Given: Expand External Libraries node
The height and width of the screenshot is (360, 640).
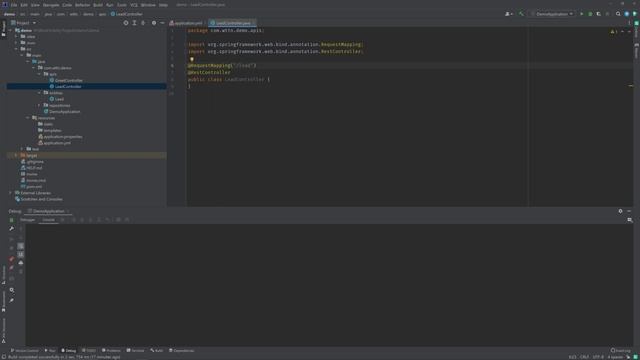Looking at the screenshot, I should 10,193.
